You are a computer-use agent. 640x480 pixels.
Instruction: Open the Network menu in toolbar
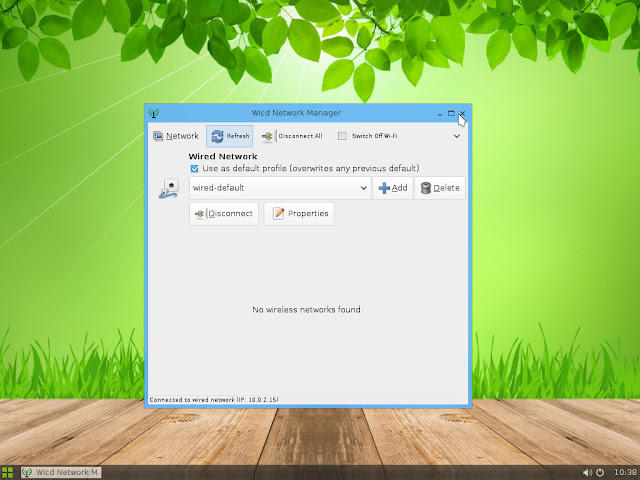[176, 136]
